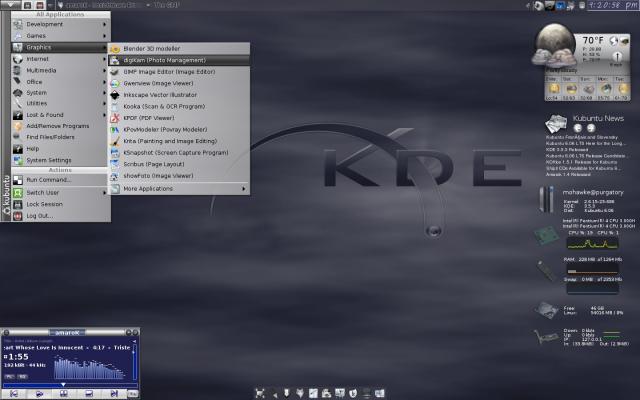
Task: Open 'Kubuntu 6.06 LTS Release Candidate' headline
Action: (x=586, y=156)
